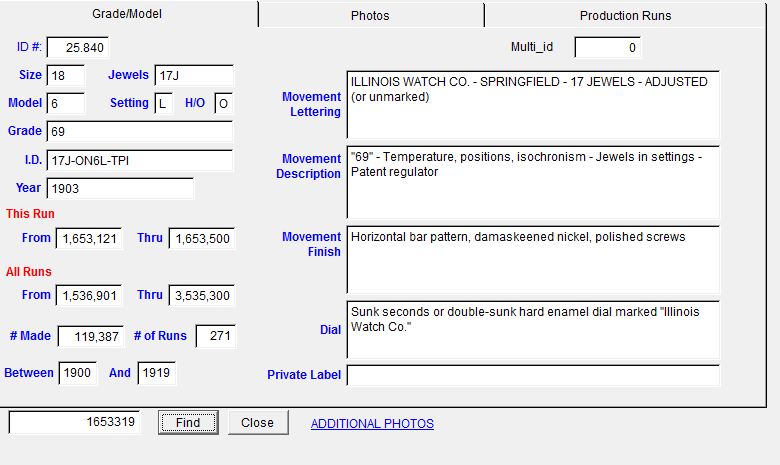This screenshot has width=780, height=465.
Task: Open the ADDITIONAL PHOTOS link
Action: pos(372,423)
